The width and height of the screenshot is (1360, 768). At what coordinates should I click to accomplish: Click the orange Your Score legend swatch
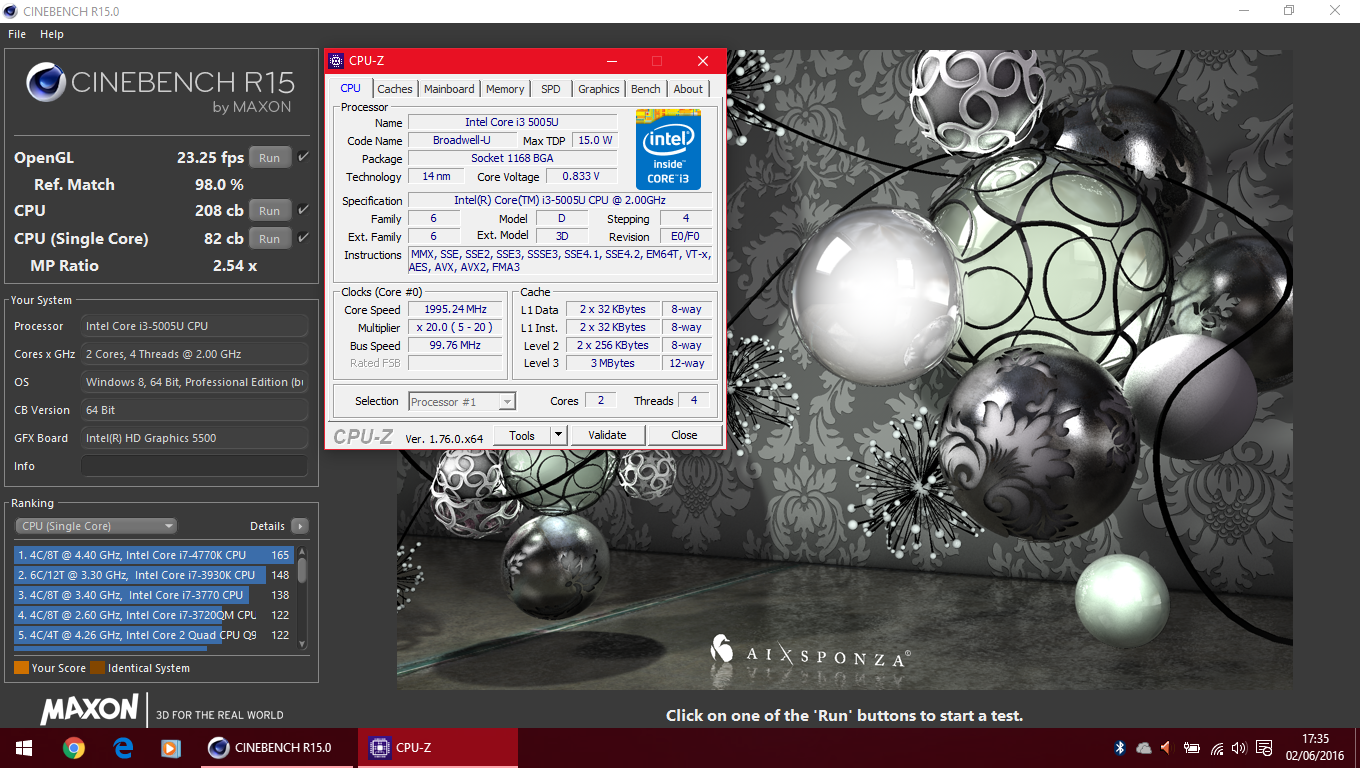click(x=21, y=668)
